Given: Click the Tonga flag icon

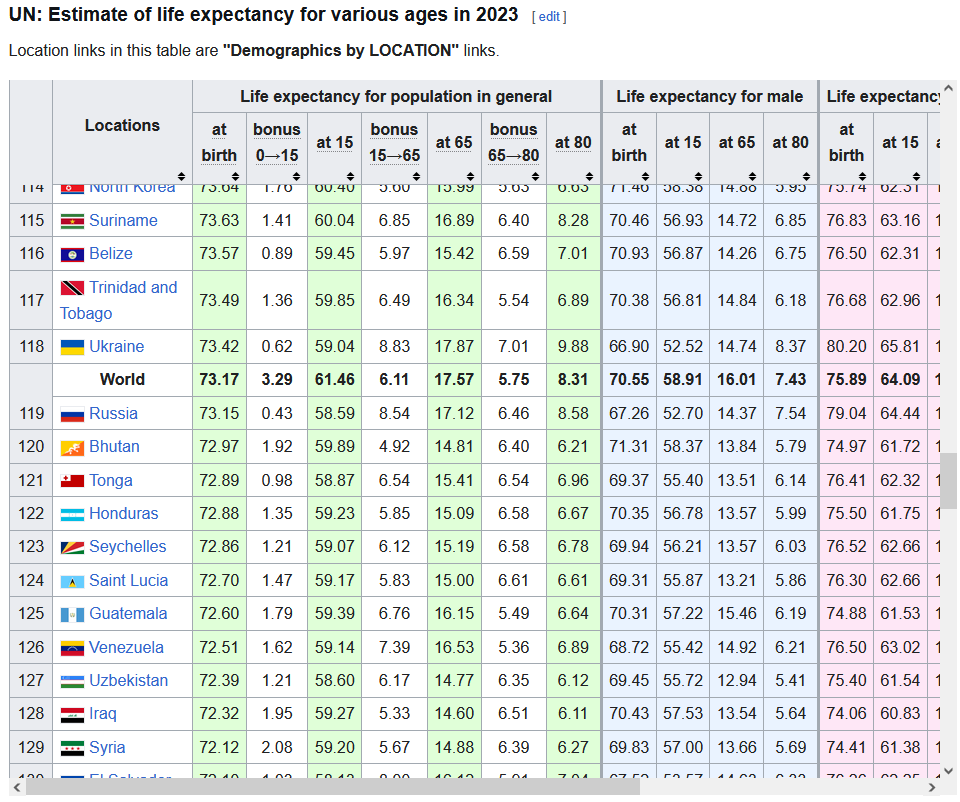Looking at the screenshot, I should click(72, 481).
